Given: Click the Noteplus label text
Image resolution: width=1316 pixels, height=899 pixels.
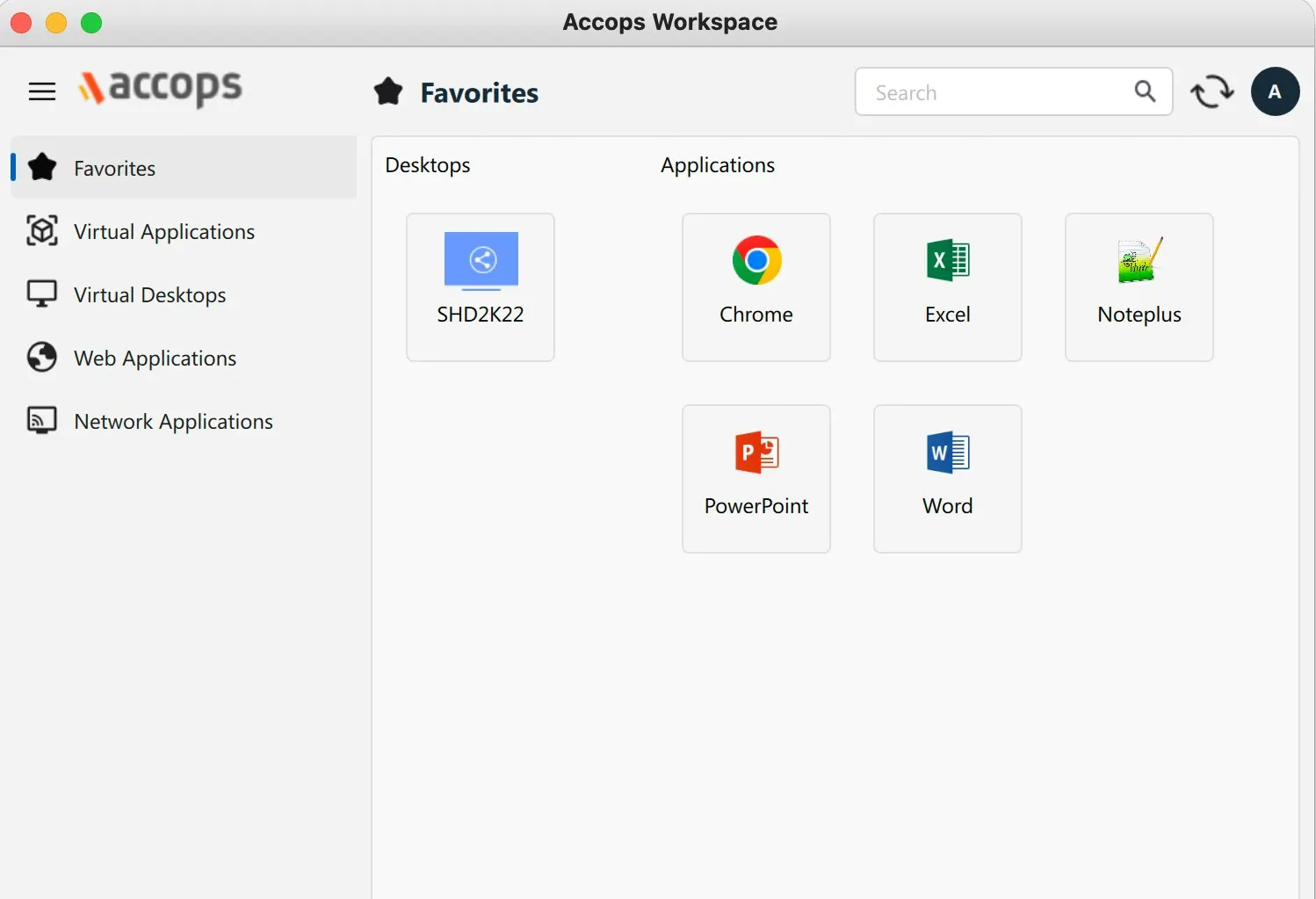Looking at the screenshot, I should click(1139, 315).
